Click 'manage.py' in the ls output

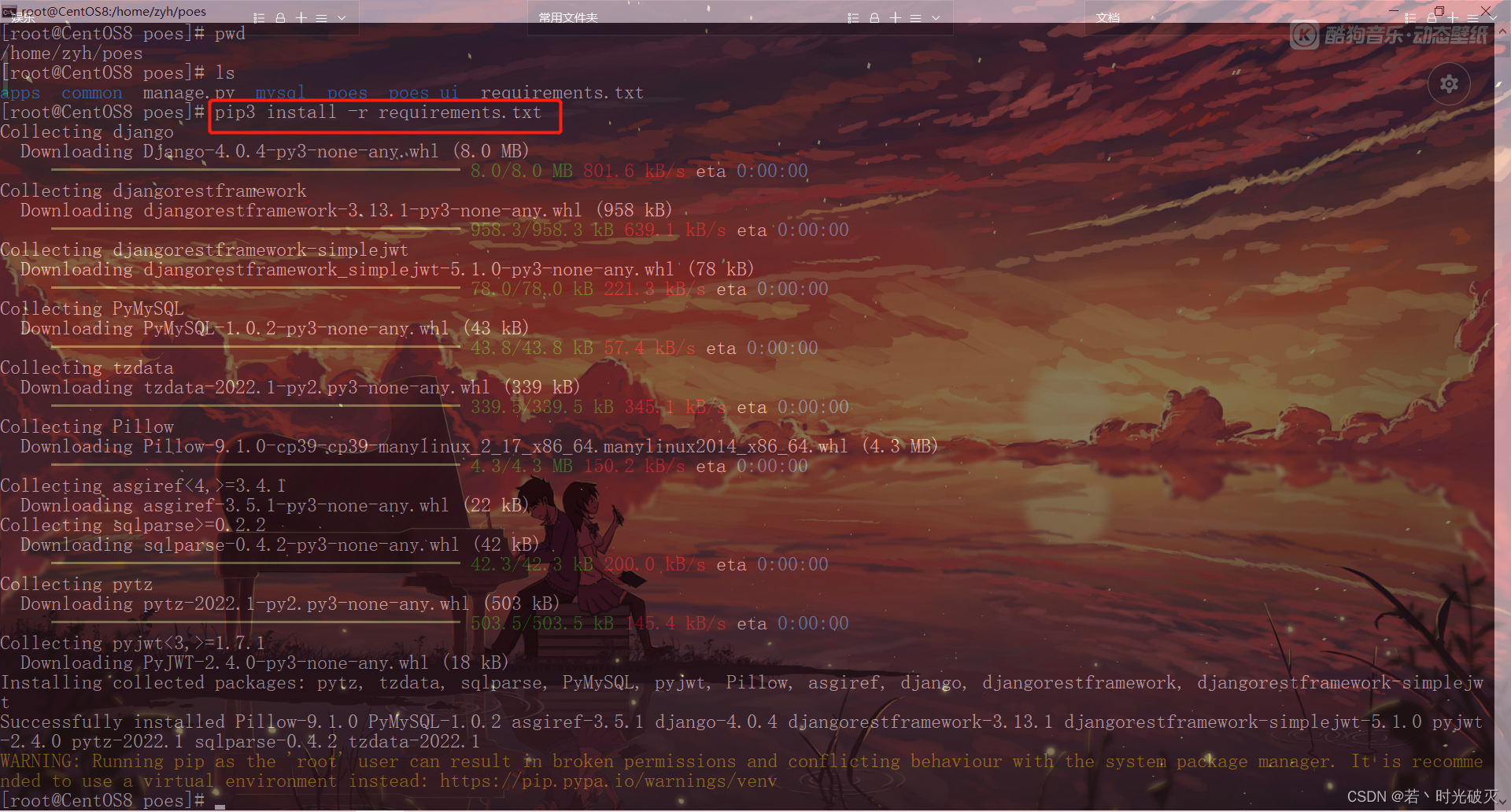pos(189,93)
